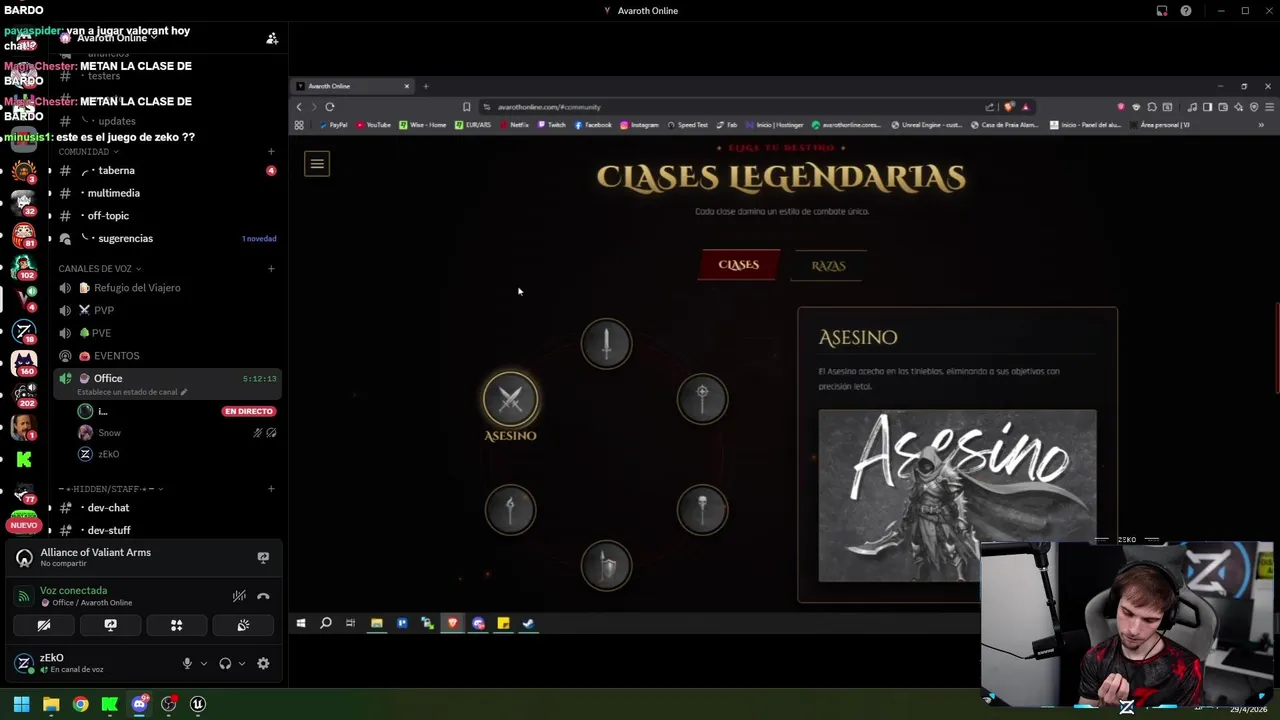Select the shield class icon at bottom
The height and width of the screenshot is (720, 1280).
(x=606, y=565)
